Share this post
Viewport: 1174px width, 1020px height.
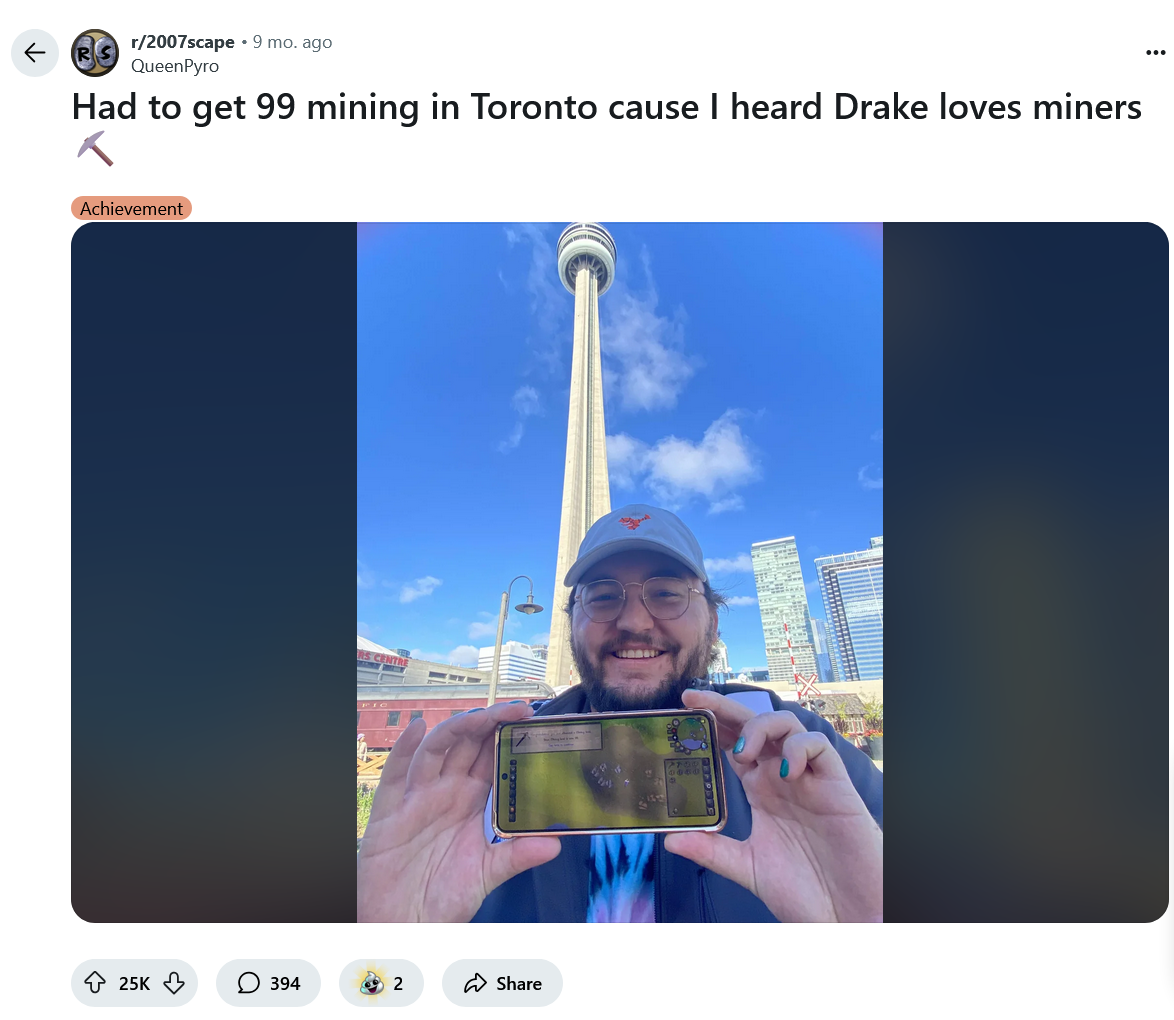[502, 983]
